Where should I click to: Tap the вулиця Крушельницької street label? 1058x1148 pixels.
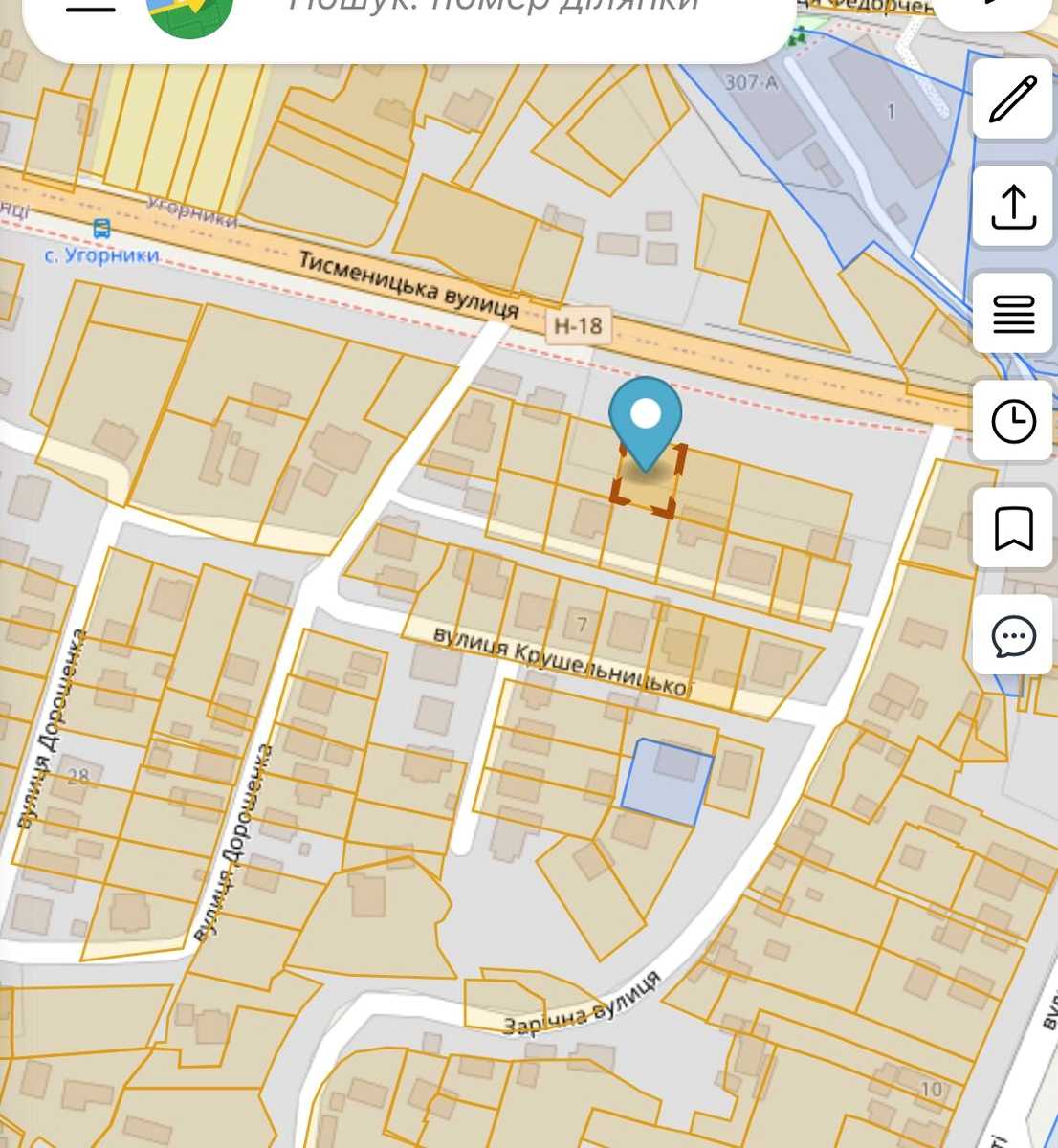(x=561, y=661)
